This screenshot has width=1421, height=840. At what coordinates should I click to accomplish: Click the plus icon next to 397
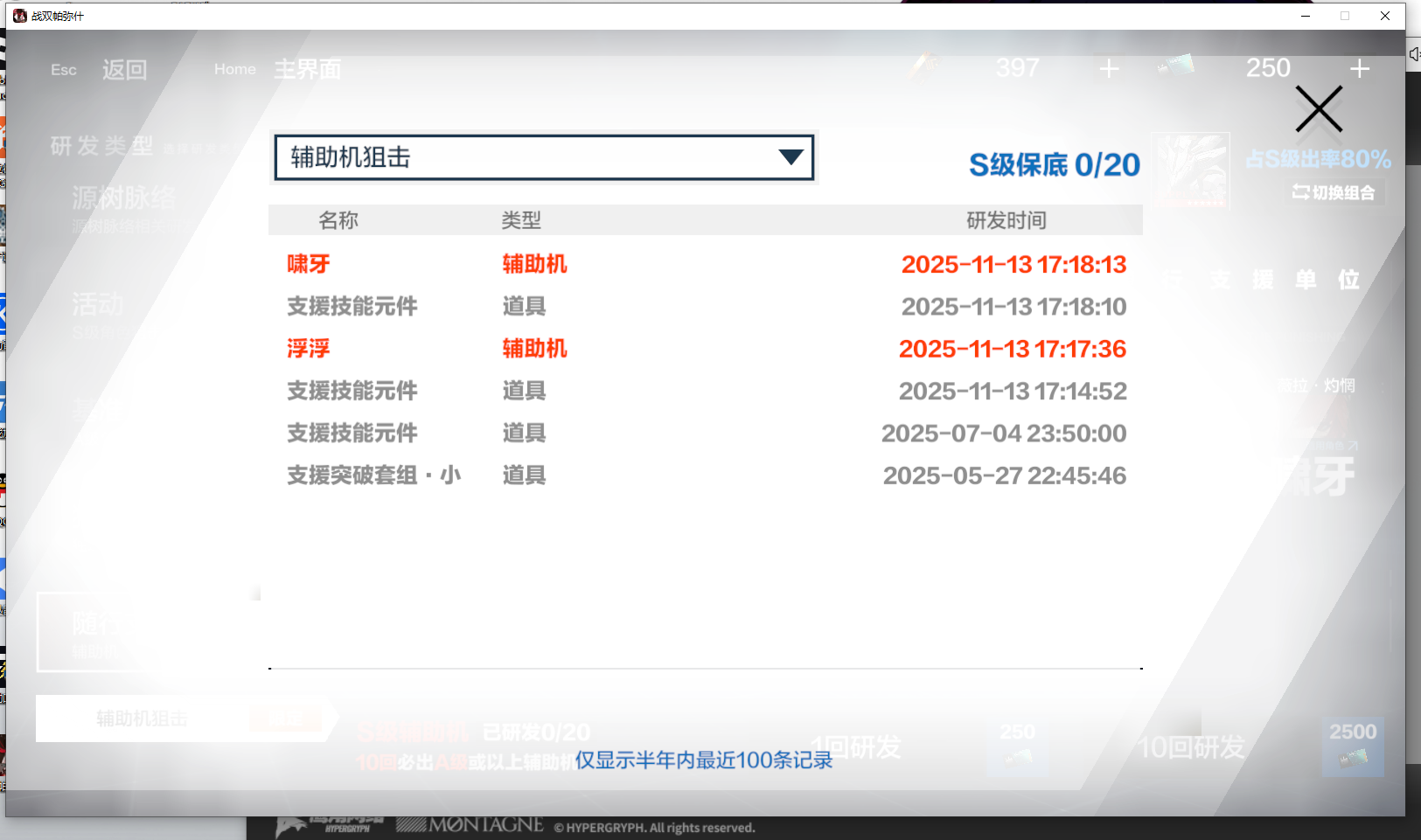[x=1109, y=69]
